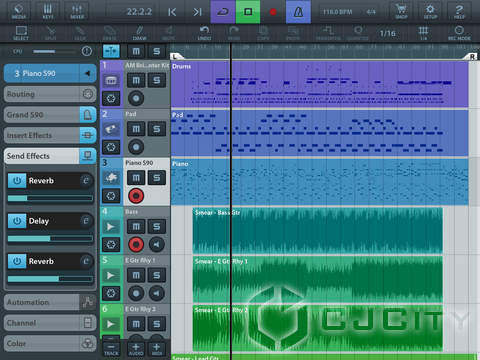The image size is (480, 360).
Task: Freeze the Pad track snowflake icon
Action: click(x=111, y=147)
